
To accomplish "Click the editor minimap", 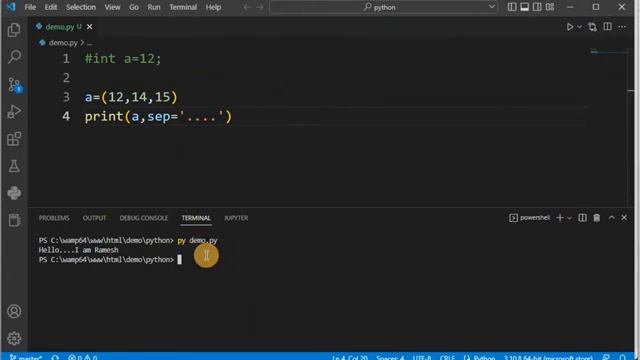I will (608, 52).
